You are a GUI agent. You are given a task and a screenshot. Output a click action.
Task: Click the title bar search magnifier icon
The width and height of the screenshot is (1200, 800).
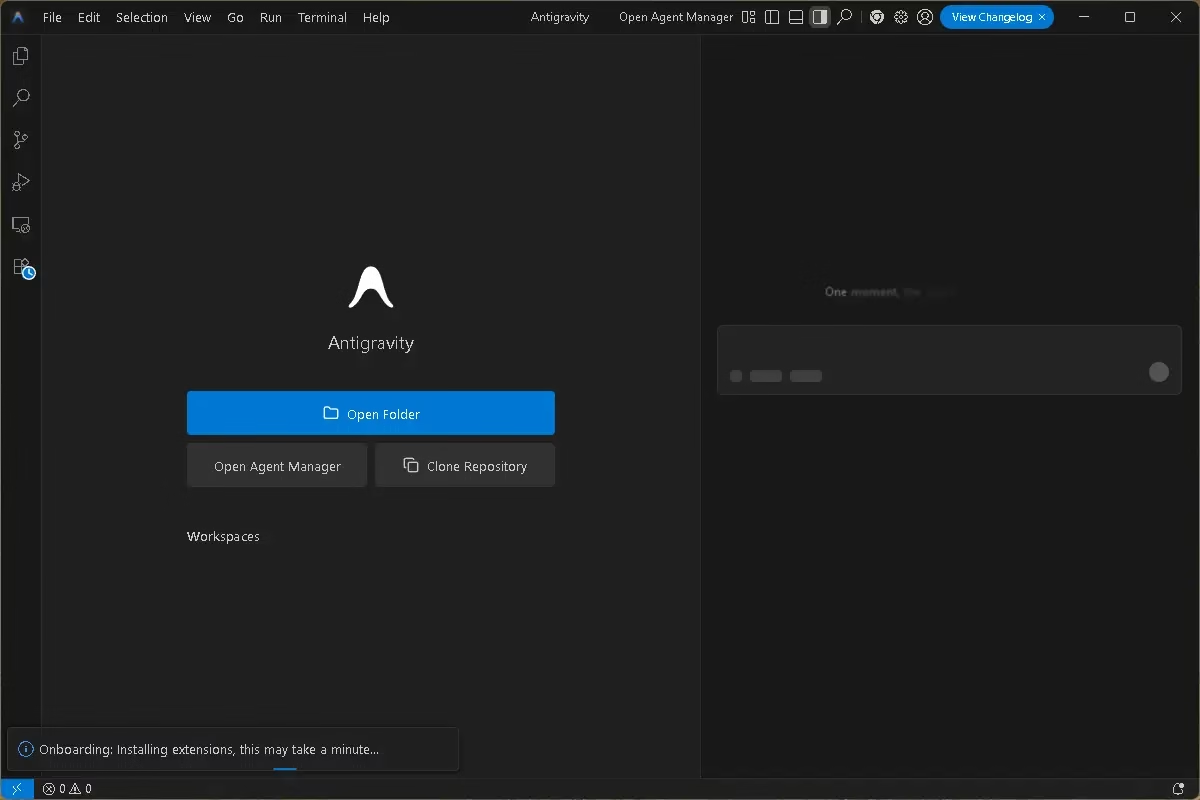(845, 17)
